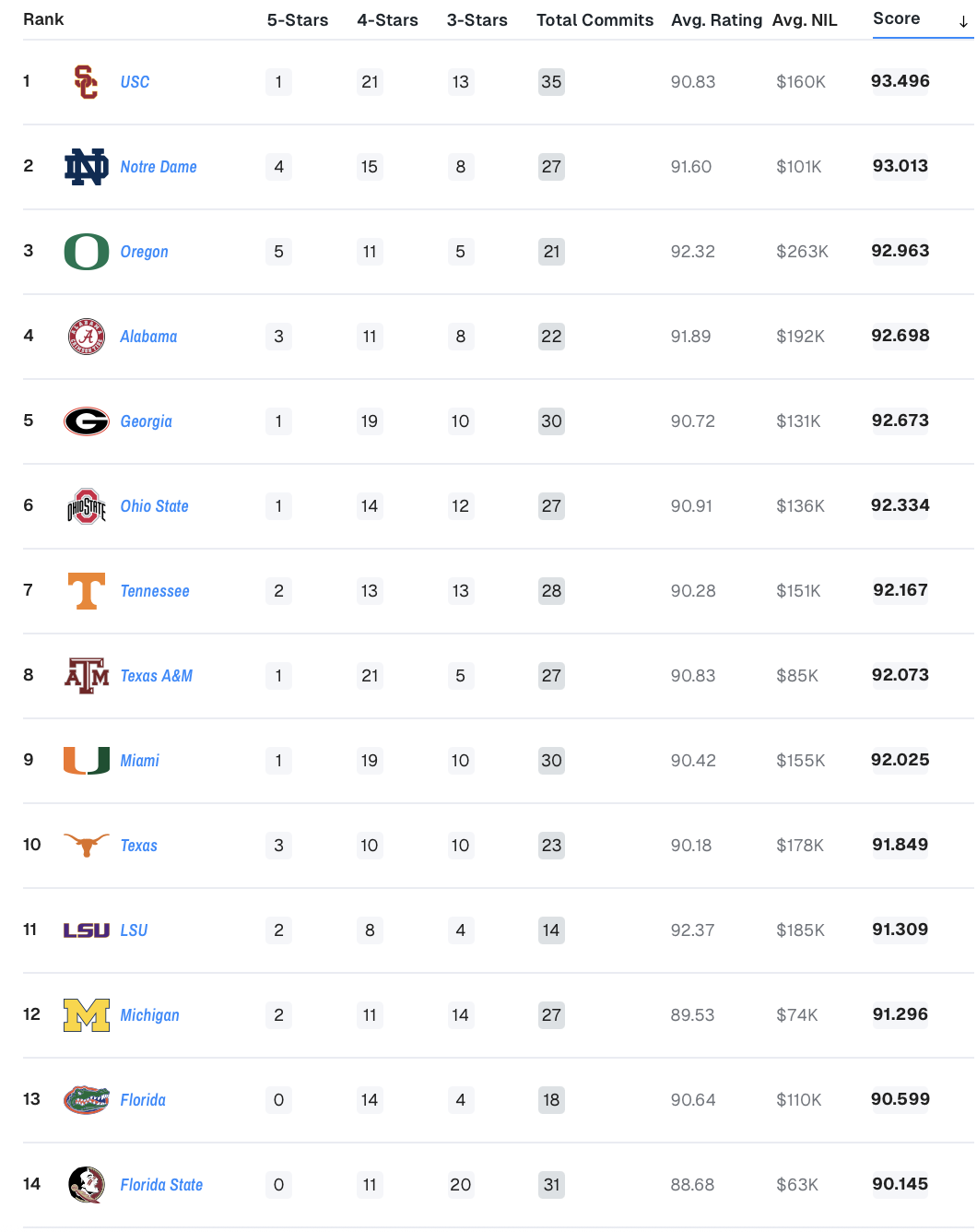Sort by the Avg. NIL column header
977x1232 pixels.
(x=804, y=20)
